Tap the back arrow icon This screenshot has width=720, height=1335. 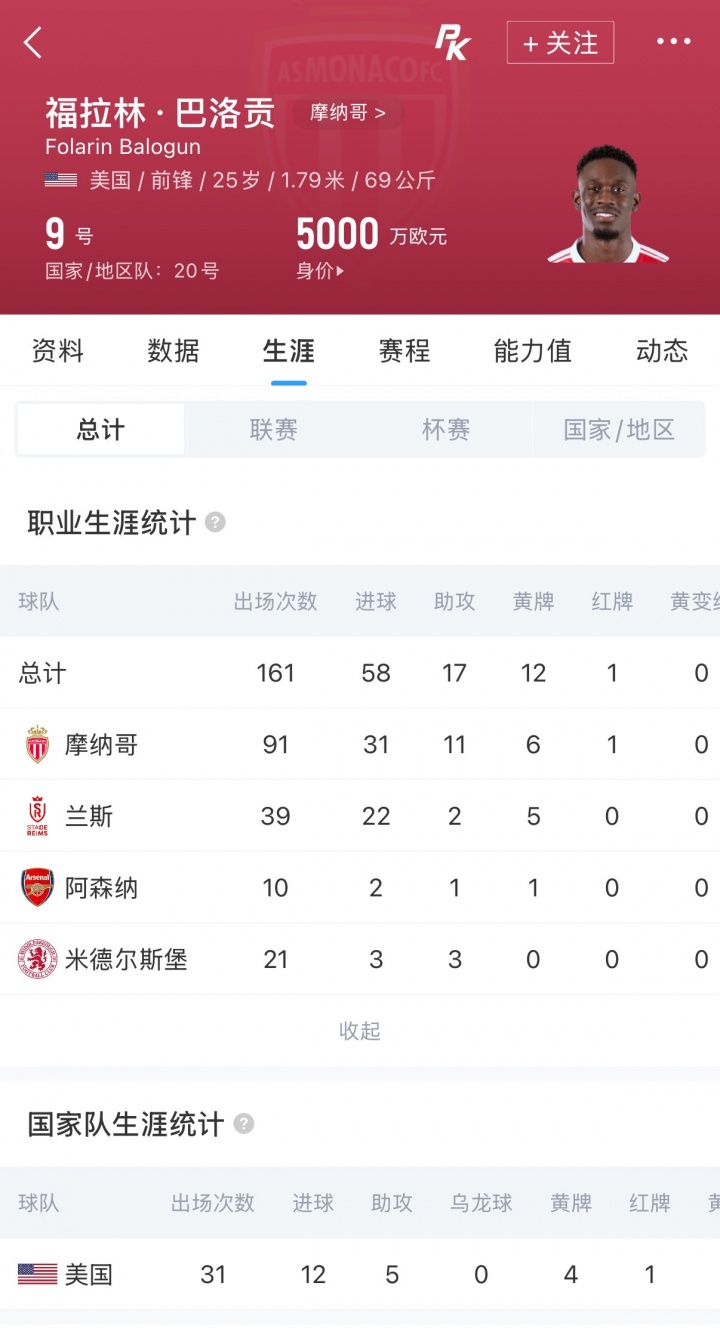point(33,43)
